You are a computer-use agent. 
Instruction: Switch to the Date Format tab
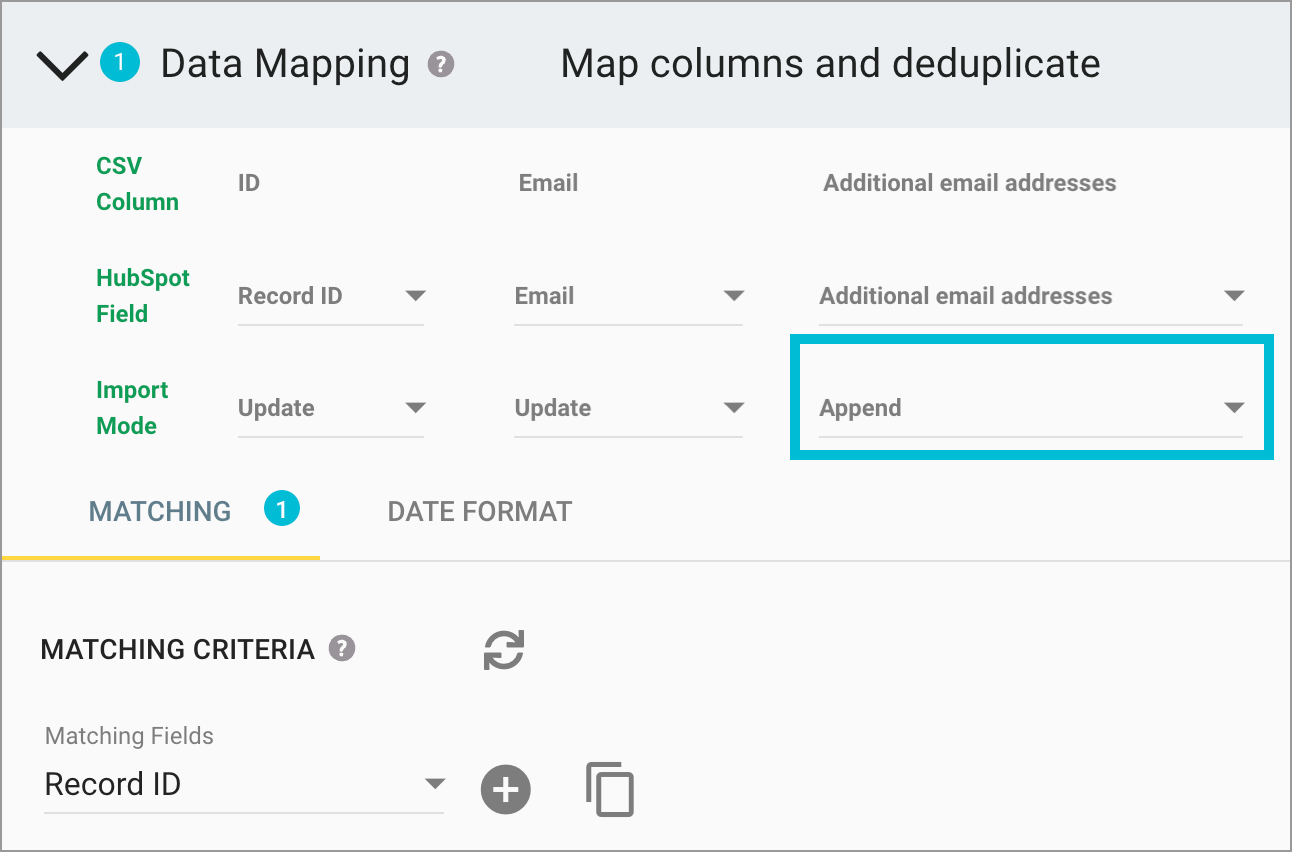coord(478,511)
